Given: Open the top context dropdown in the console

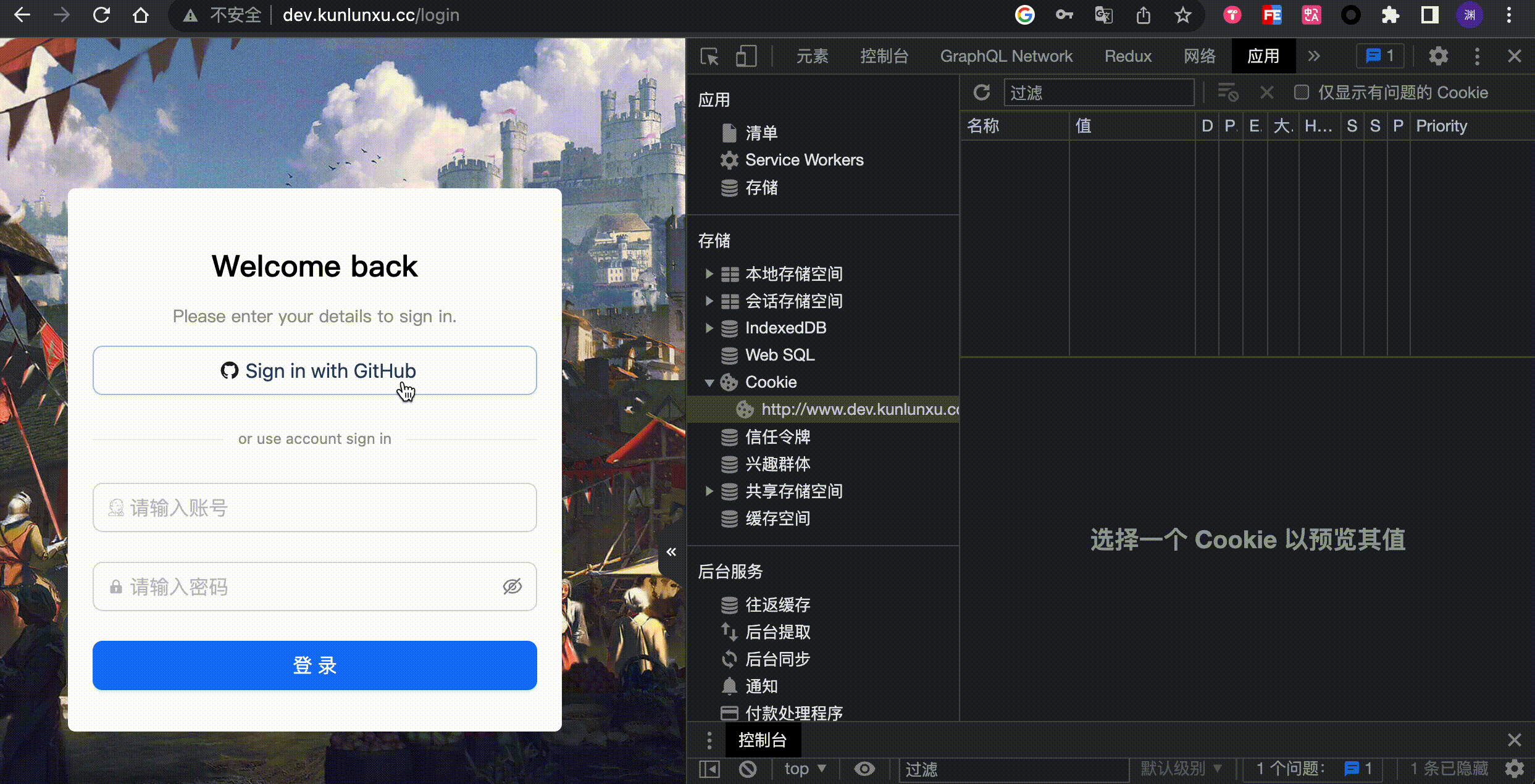Looking at the screenshot, I should tap(805, 769).
